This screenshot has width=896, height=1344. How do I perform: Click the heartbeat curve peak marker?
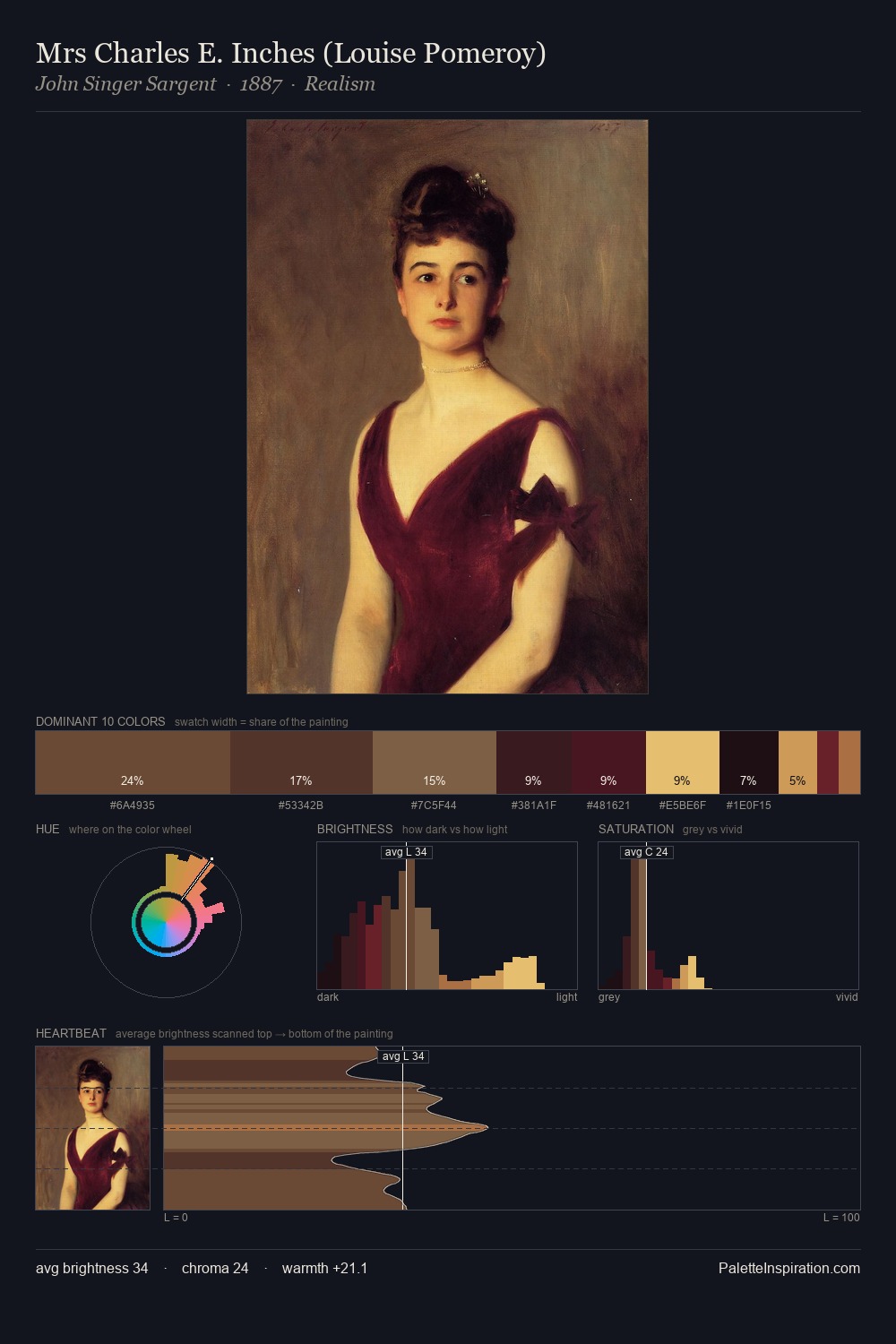tap(487, 1126)
